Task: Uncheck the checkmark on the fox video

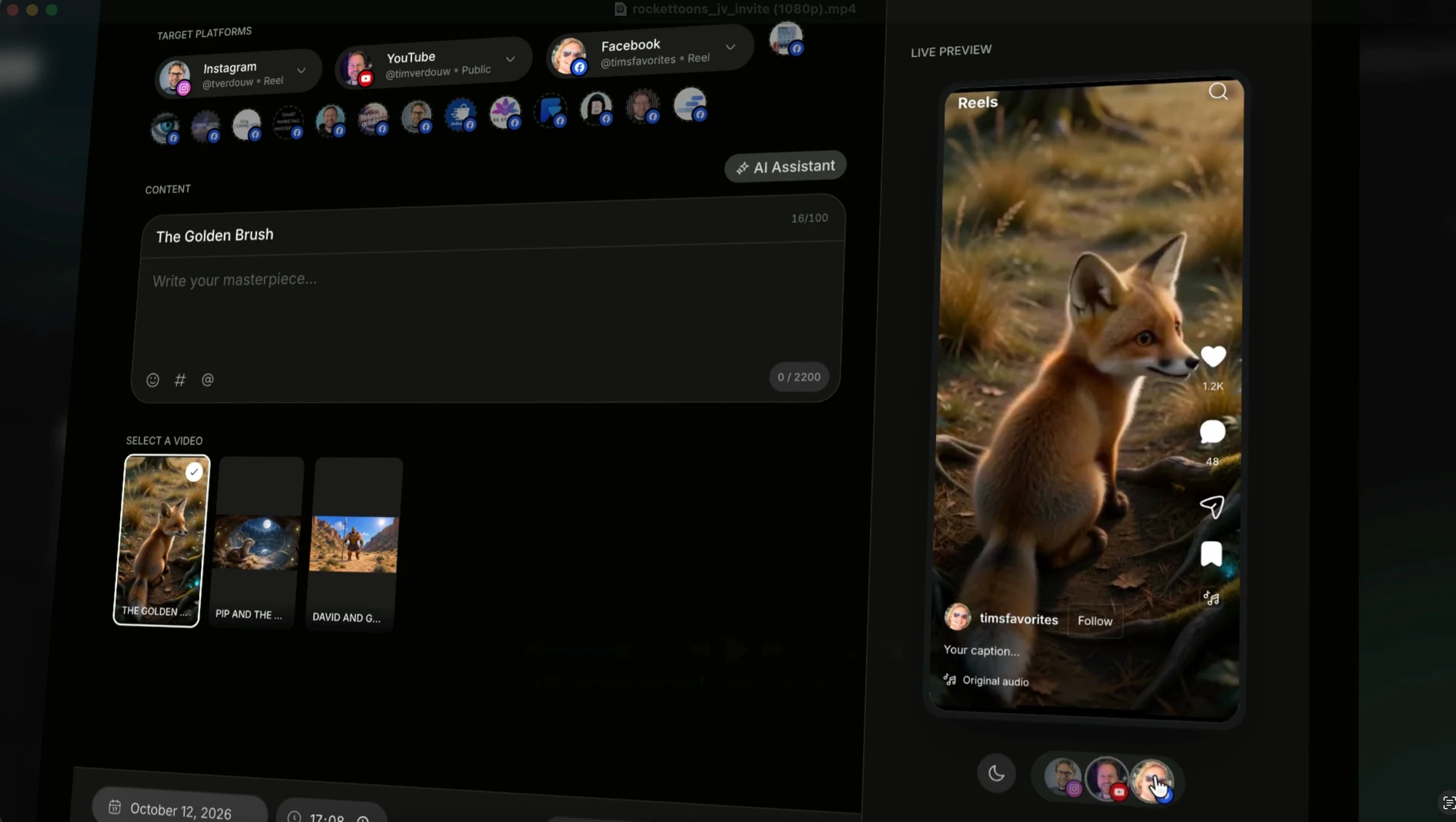Action: 194,472
